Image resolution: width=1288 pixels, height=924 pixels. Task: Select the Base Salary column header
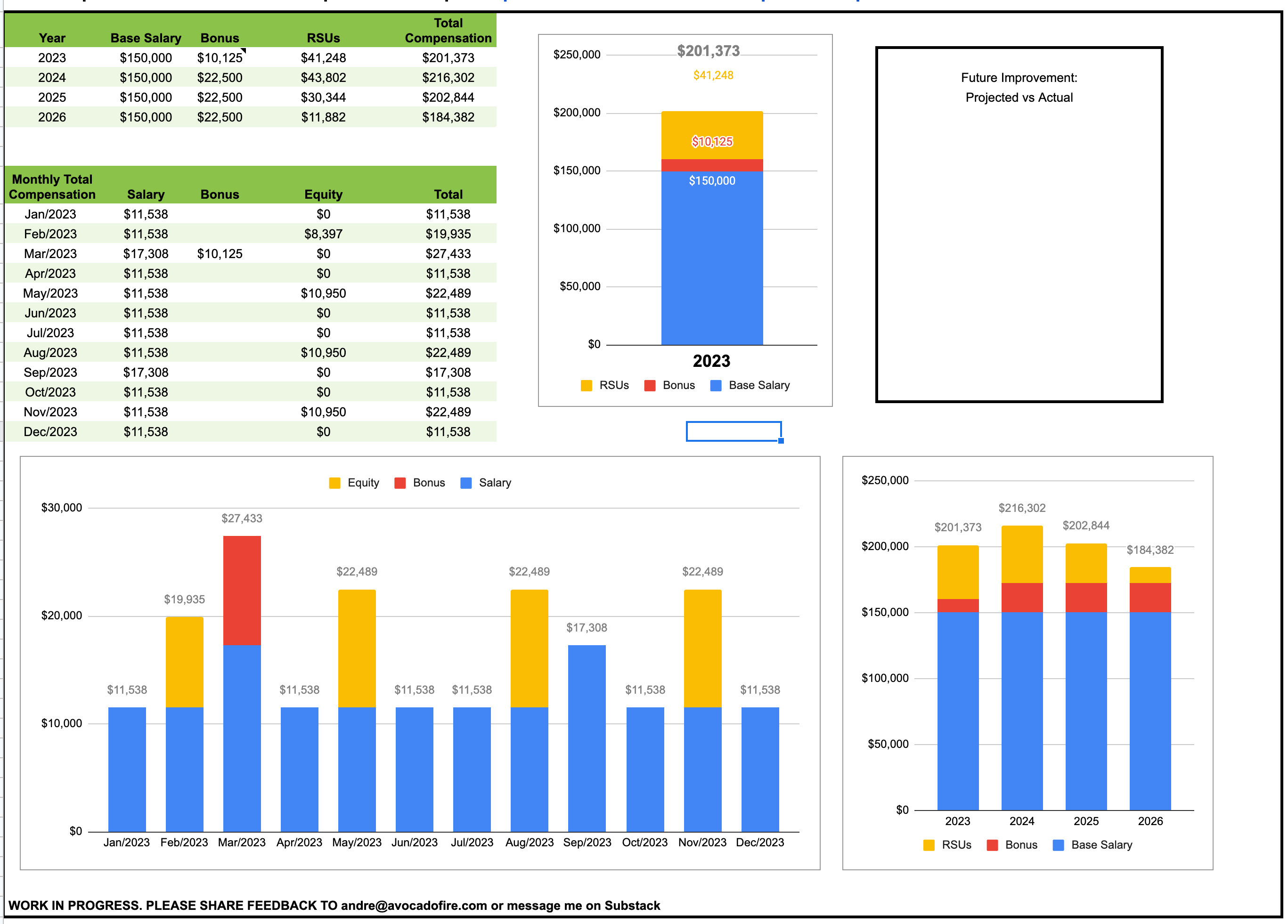pyautogui.click(x=146, y=38)
